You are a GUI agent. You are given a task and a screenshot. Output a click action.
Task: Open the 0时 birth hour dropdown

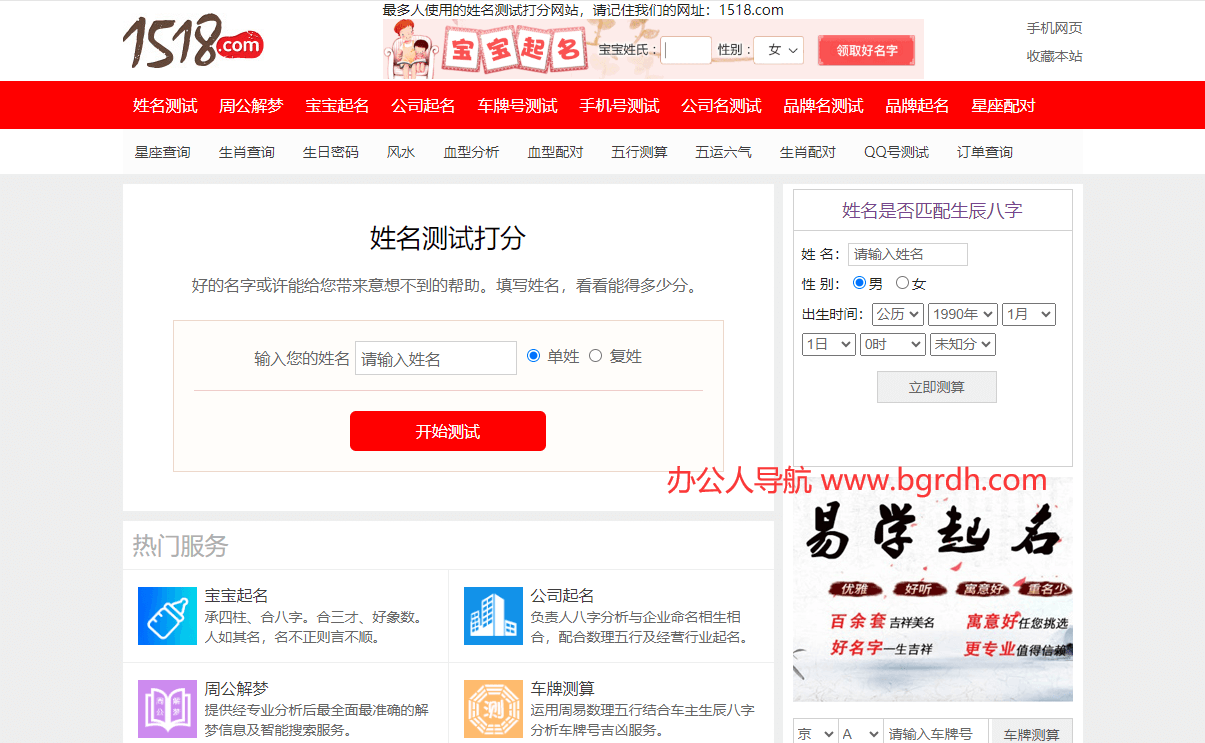point(893,344)
